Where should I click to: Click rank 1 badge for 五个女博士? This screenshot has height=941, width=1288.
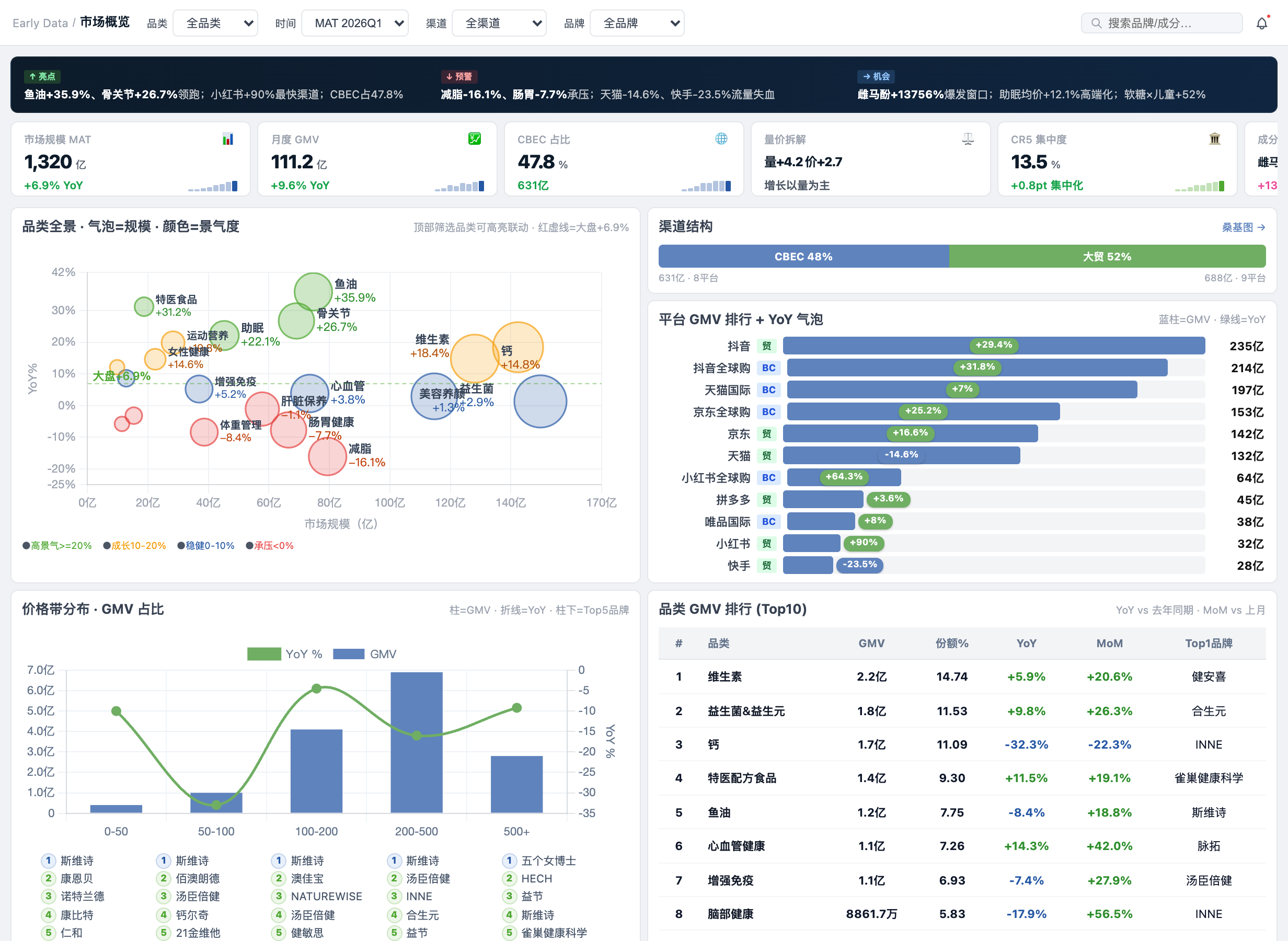click(509, 860)
